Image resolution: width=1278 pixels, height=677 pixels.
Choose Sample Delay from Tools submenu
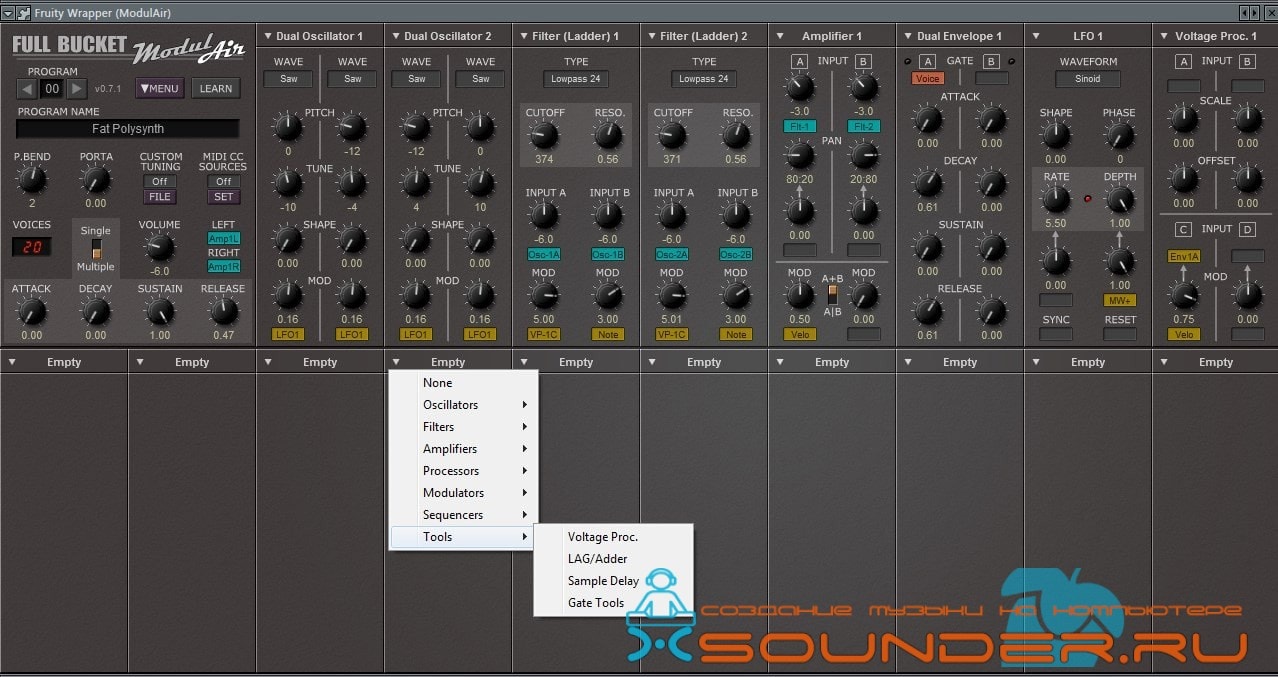(x=613, y=581)
